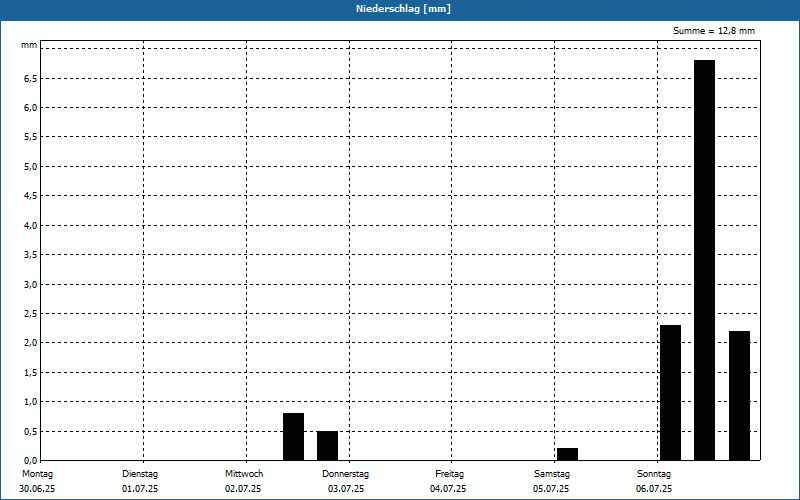The height and width of the screenshot is (500, 800).
Task: Click the '6,5' y-axis value
Action: click(30, 79)
